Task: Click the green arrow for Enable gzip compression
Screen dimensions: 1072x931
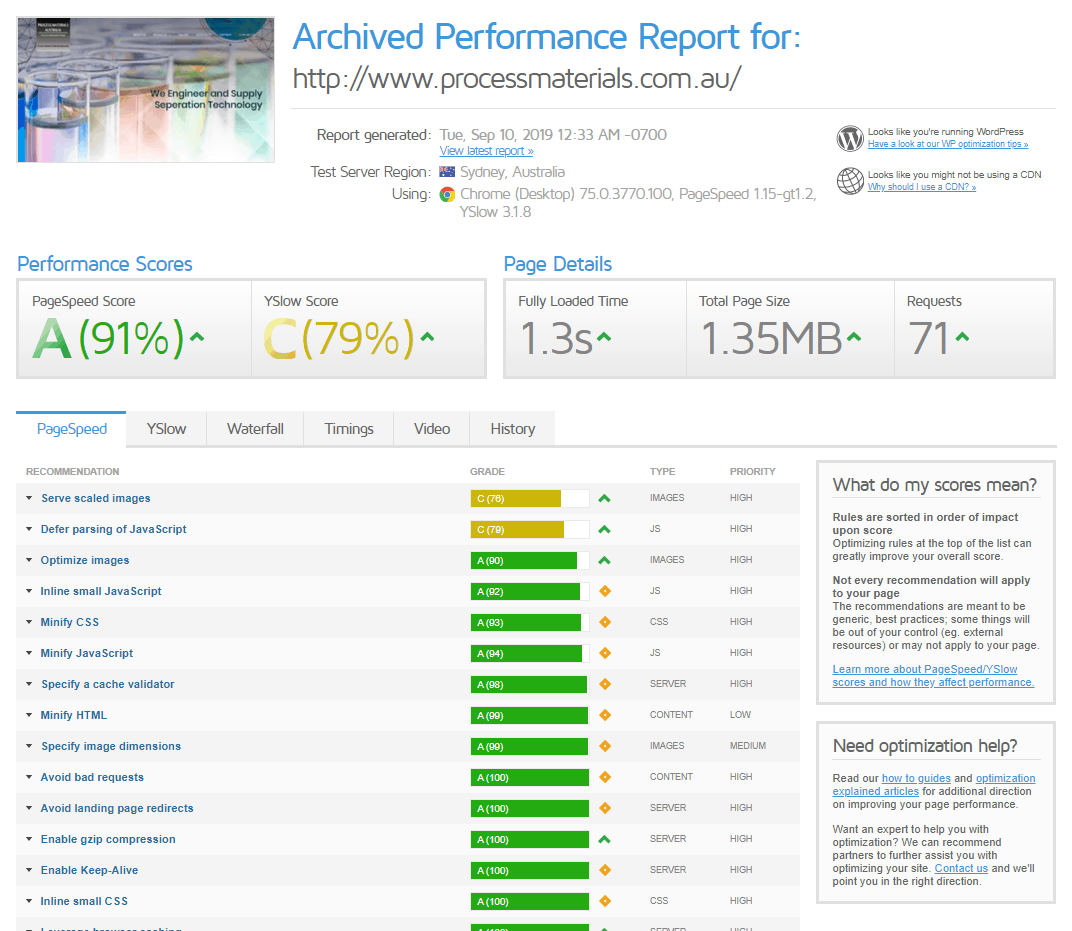Action: tap(604, 839)
